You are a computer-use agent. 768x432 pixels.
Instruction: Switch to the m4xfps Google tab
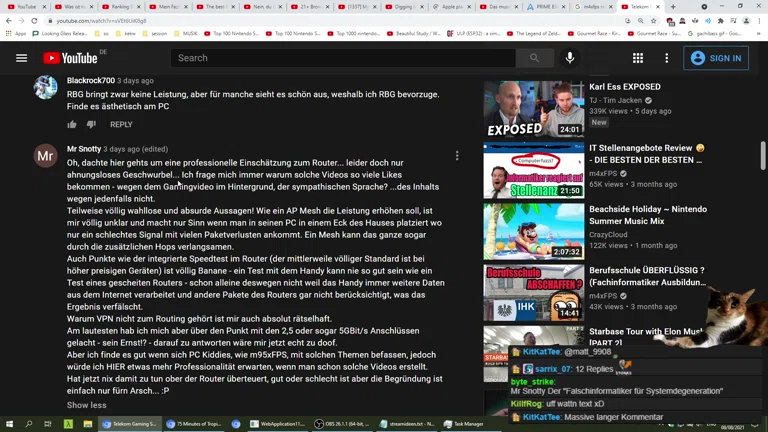tap(592, 7)
